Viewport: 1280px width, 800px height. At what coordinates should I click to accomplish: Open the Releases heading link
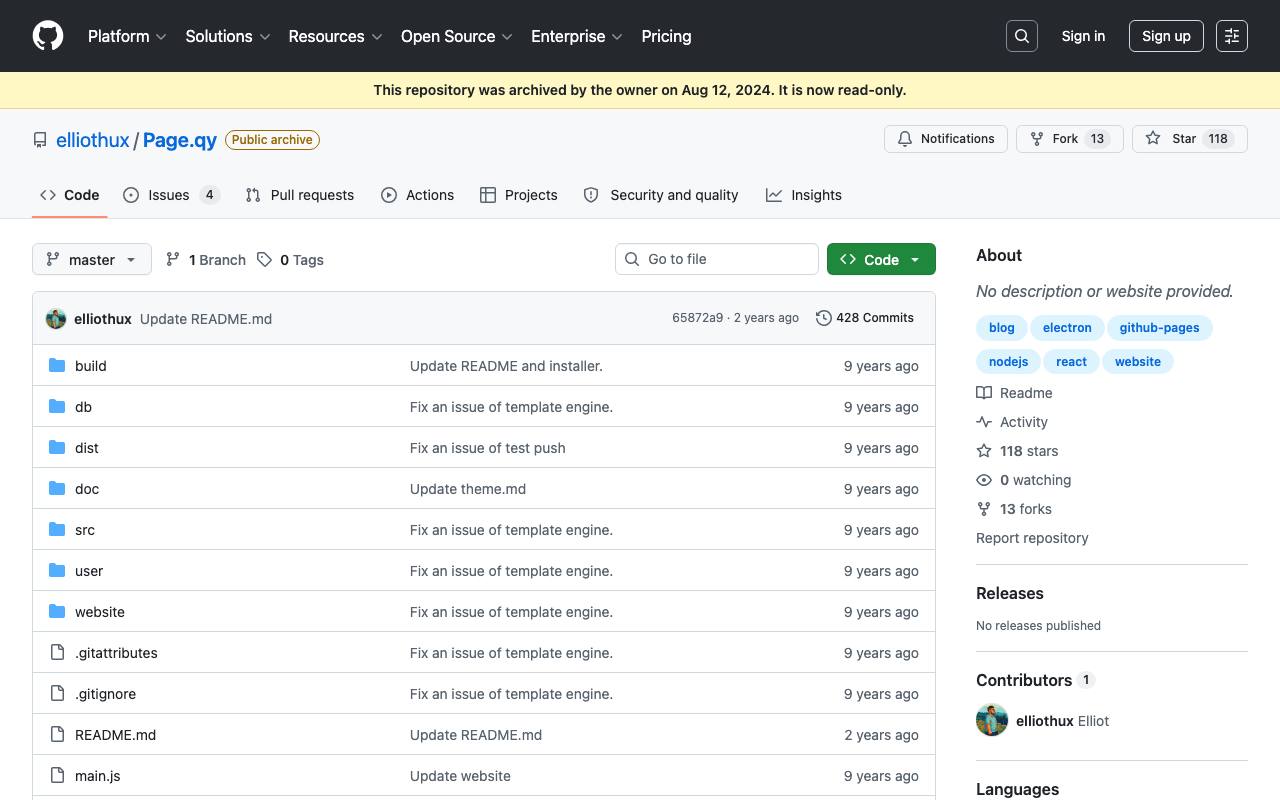[x=1010, y=593]
